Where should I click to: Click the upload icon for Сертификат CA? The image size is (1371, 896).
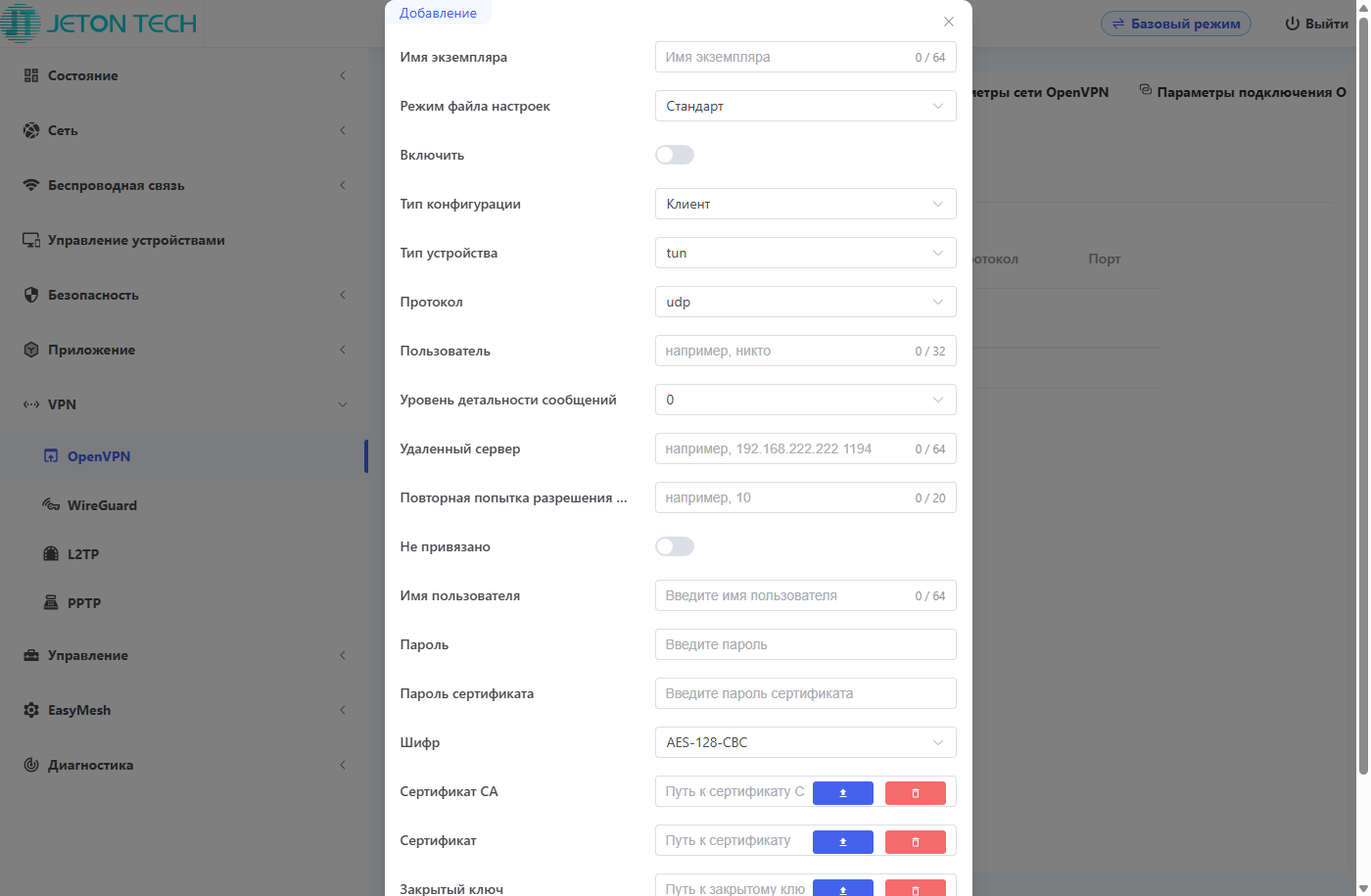(x=842, y=792)
